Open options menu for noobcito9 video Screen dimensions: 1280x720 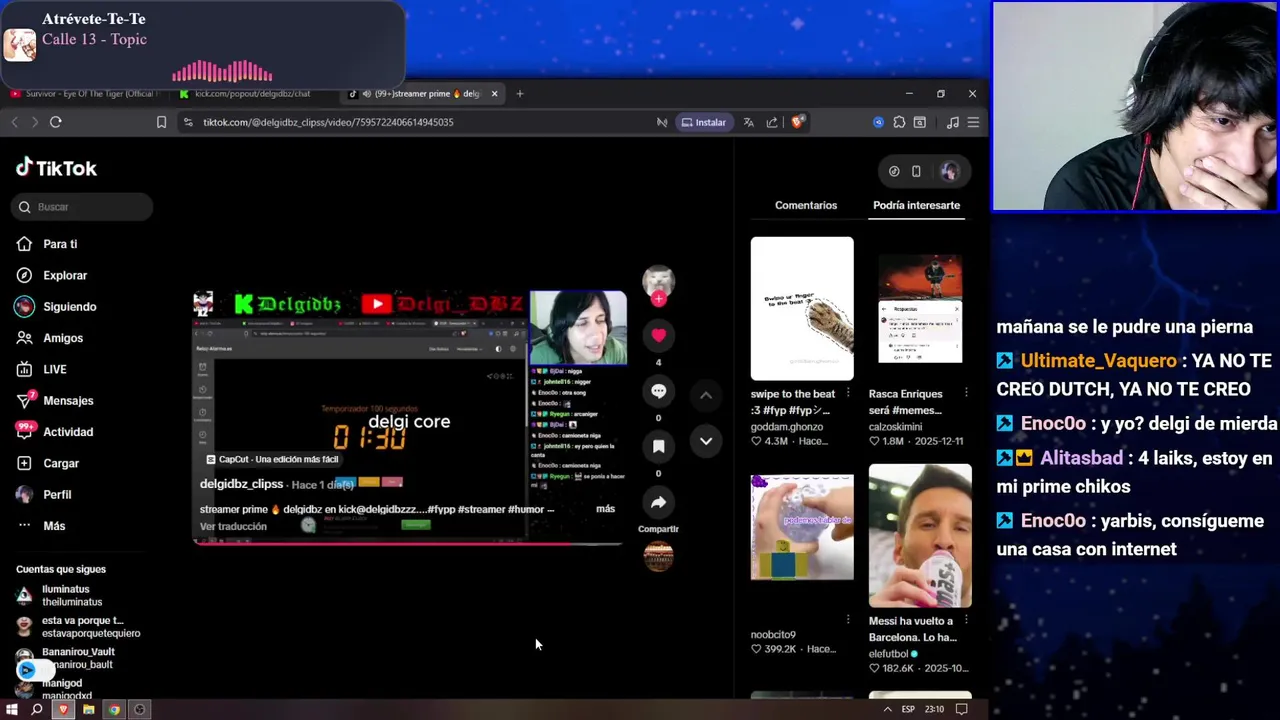coord(848,620)
